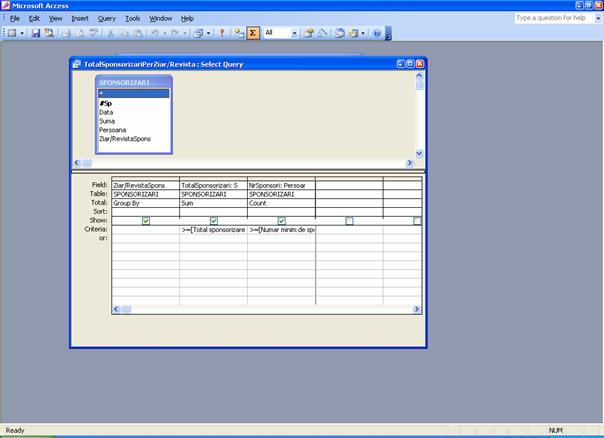Open the Tools menu
Viewport: 604px width, 438px height.
(x=132, y=18)
